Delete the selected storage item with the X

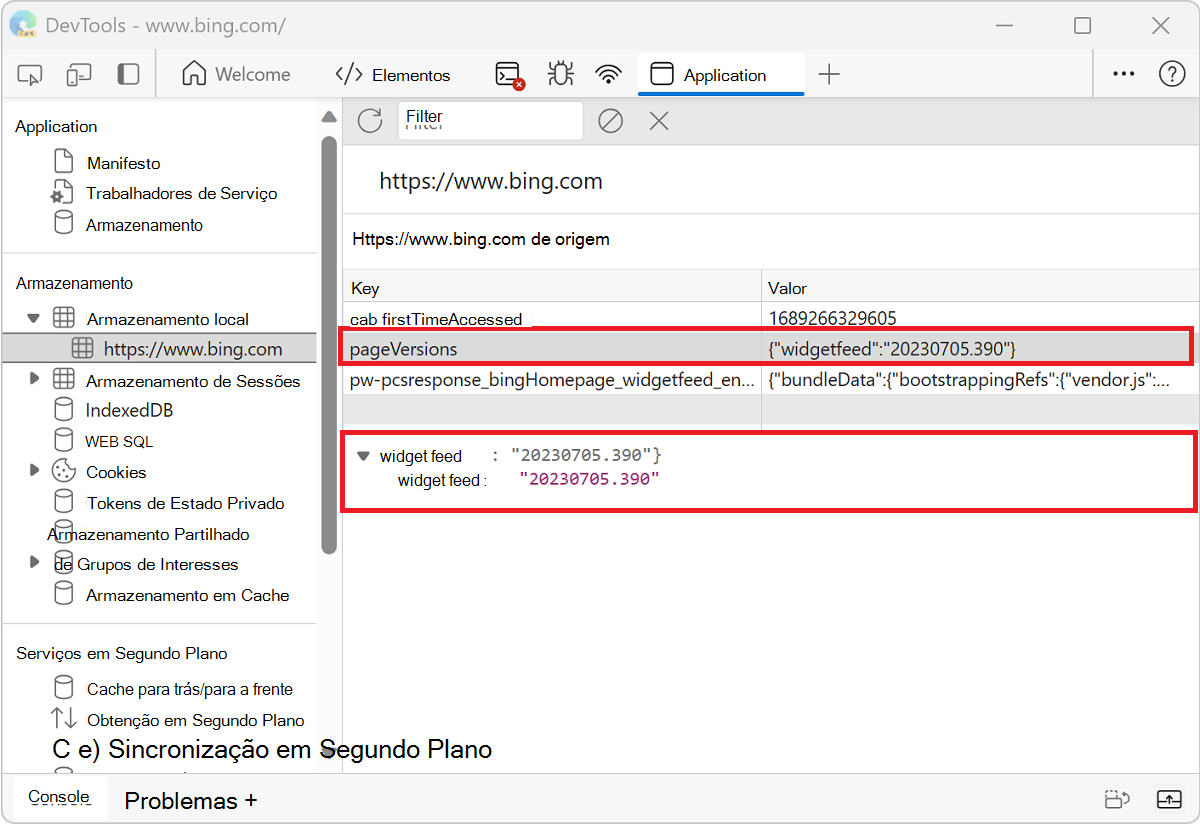point(658,120)
